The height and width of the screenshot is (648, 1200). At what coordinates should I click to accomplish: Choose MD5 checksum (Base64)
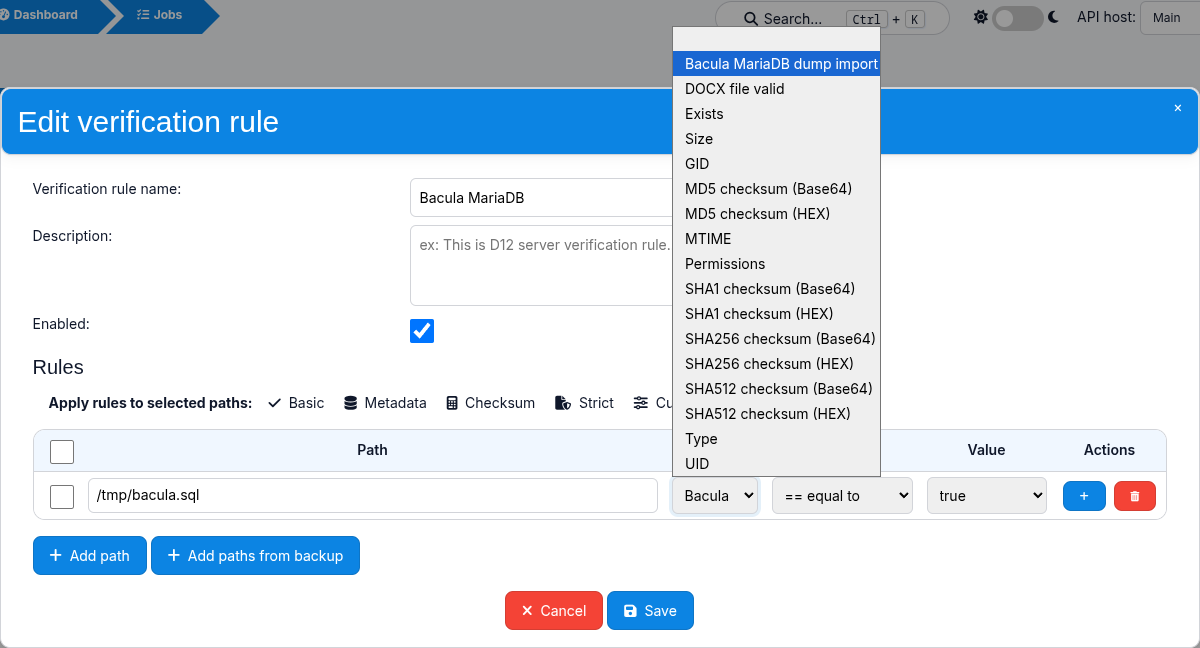[x=777, y=189]
